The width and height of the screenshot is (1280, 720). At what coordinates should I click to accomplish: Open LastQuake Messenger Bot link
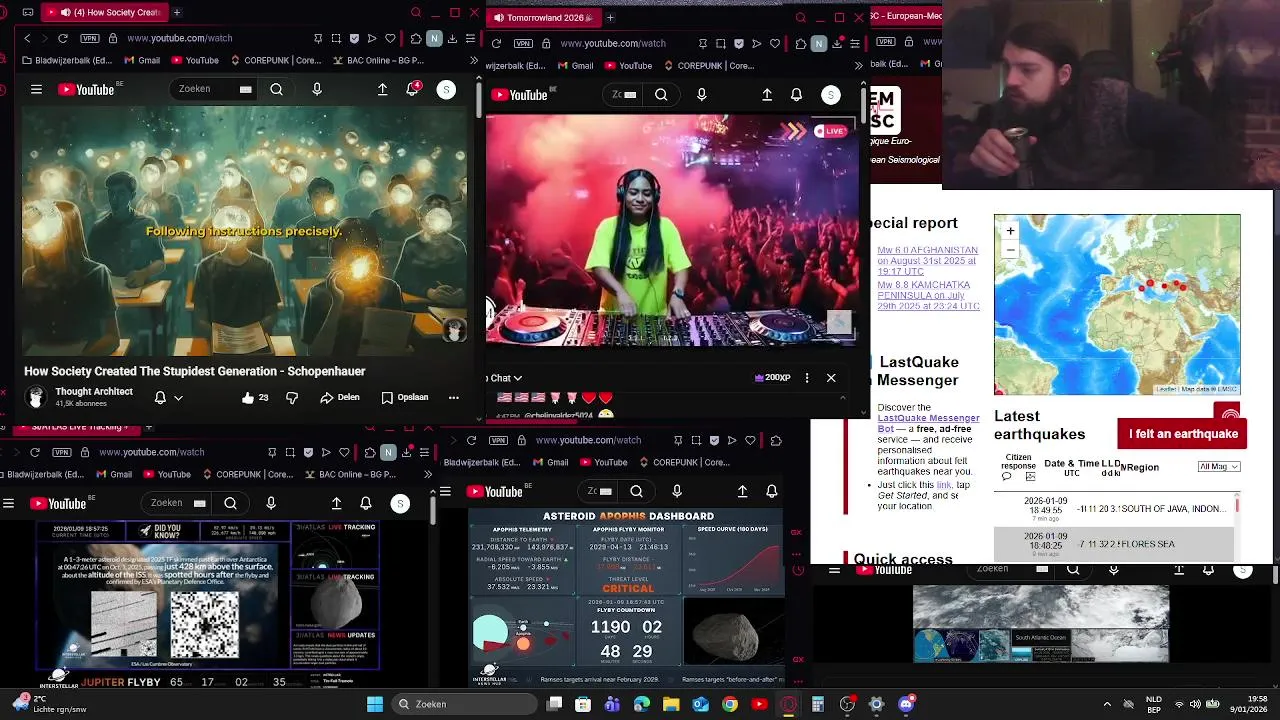[x=927, y=423]
